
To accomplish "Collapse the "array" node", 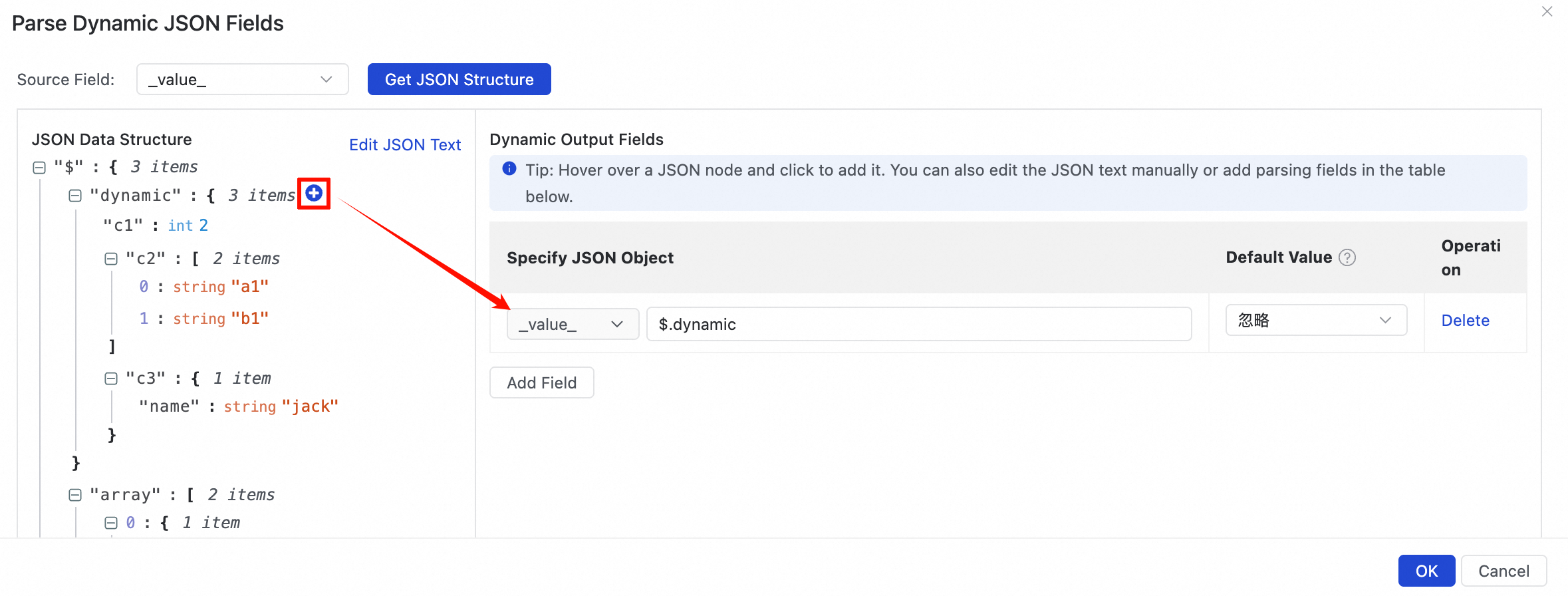I will 75,495.
